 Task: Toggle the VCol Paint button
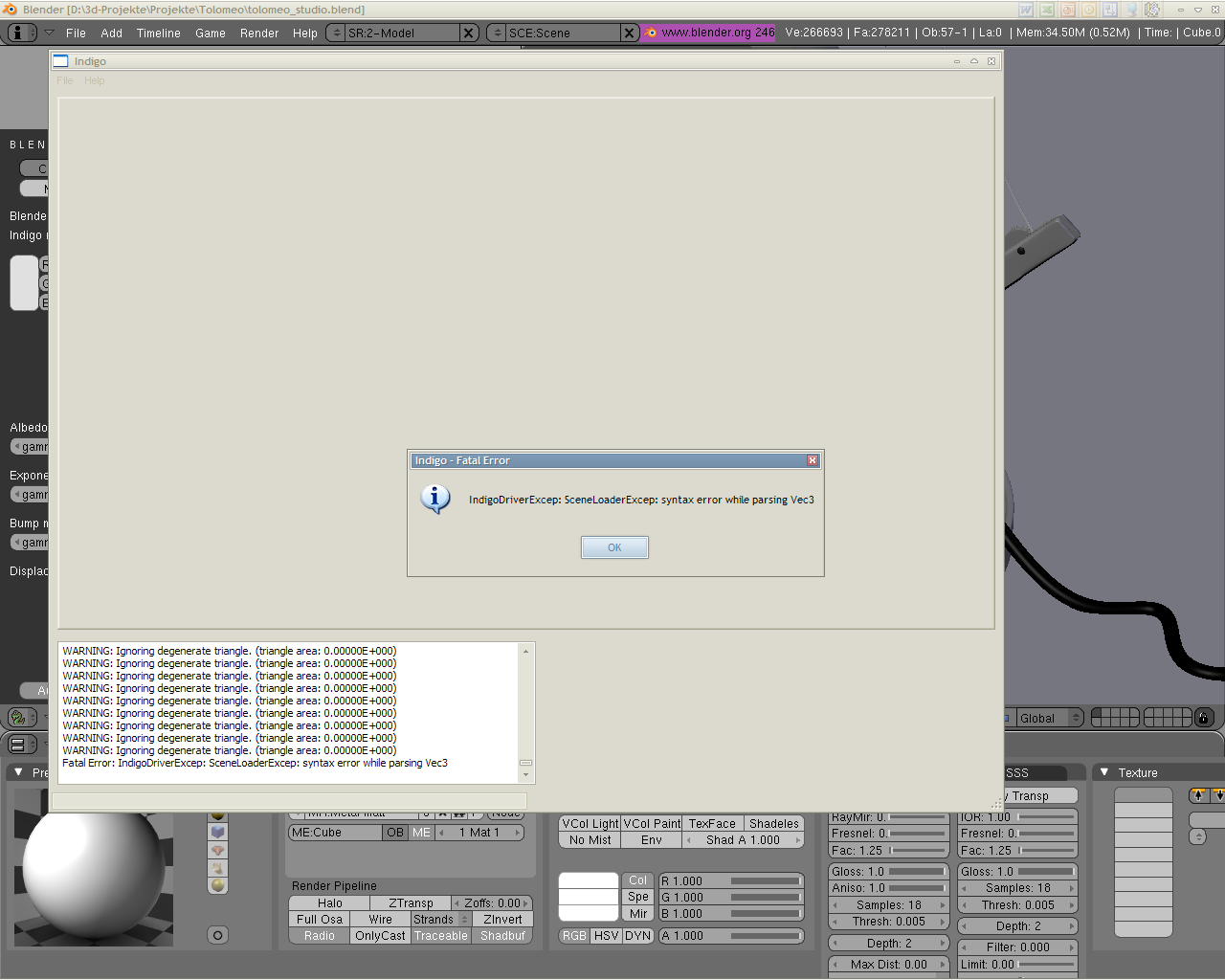click(652, 823)
